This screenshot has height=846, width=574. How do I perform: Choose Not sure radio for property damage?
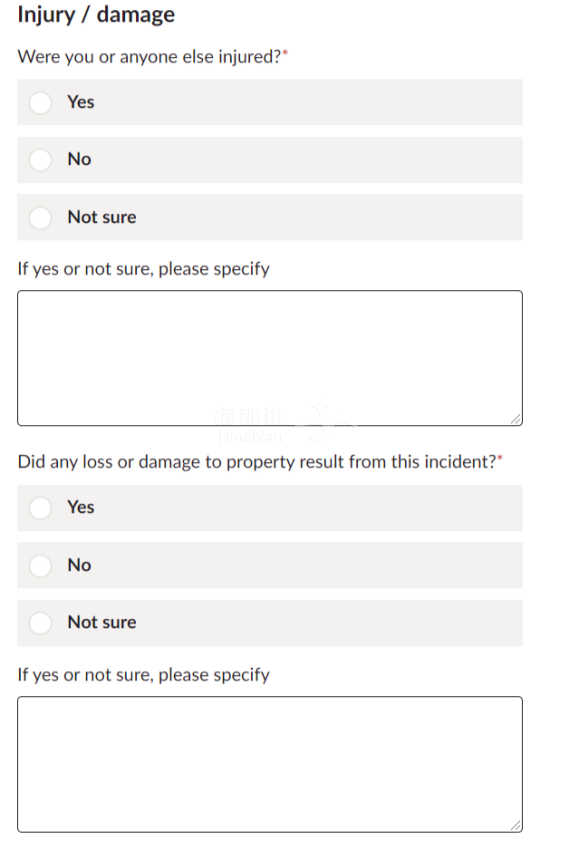click(40, 623)
